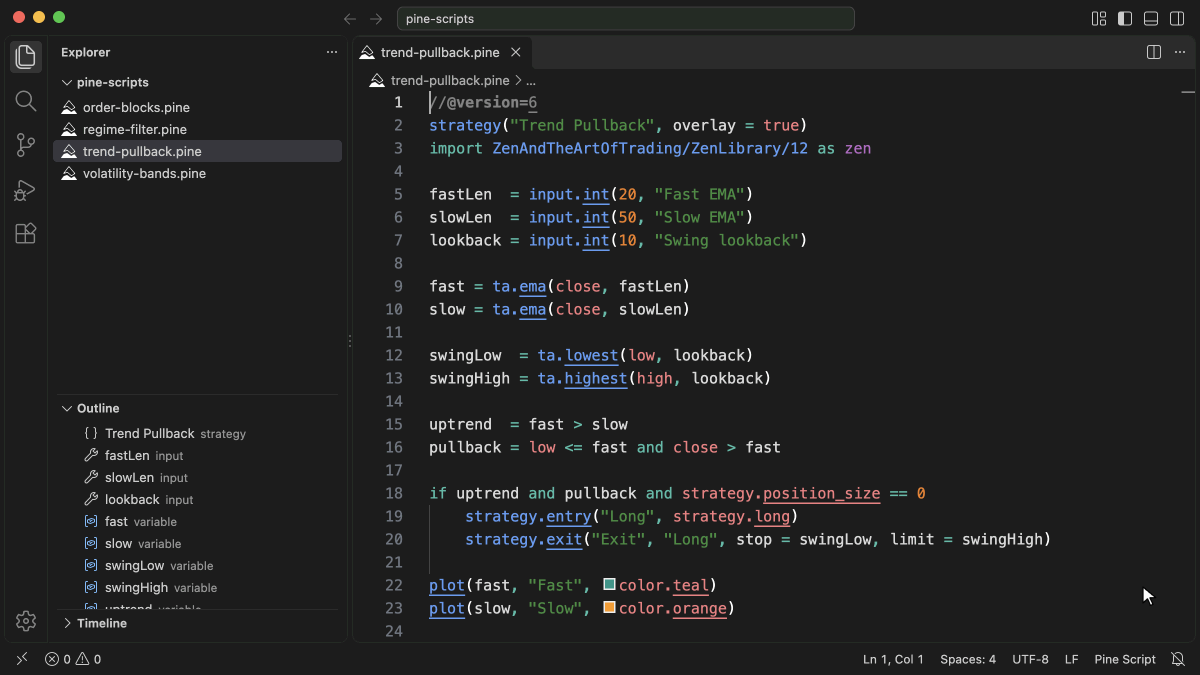1200x675 pixels.
Task: Click color.orange swatch on line 23
Action: 609,607
